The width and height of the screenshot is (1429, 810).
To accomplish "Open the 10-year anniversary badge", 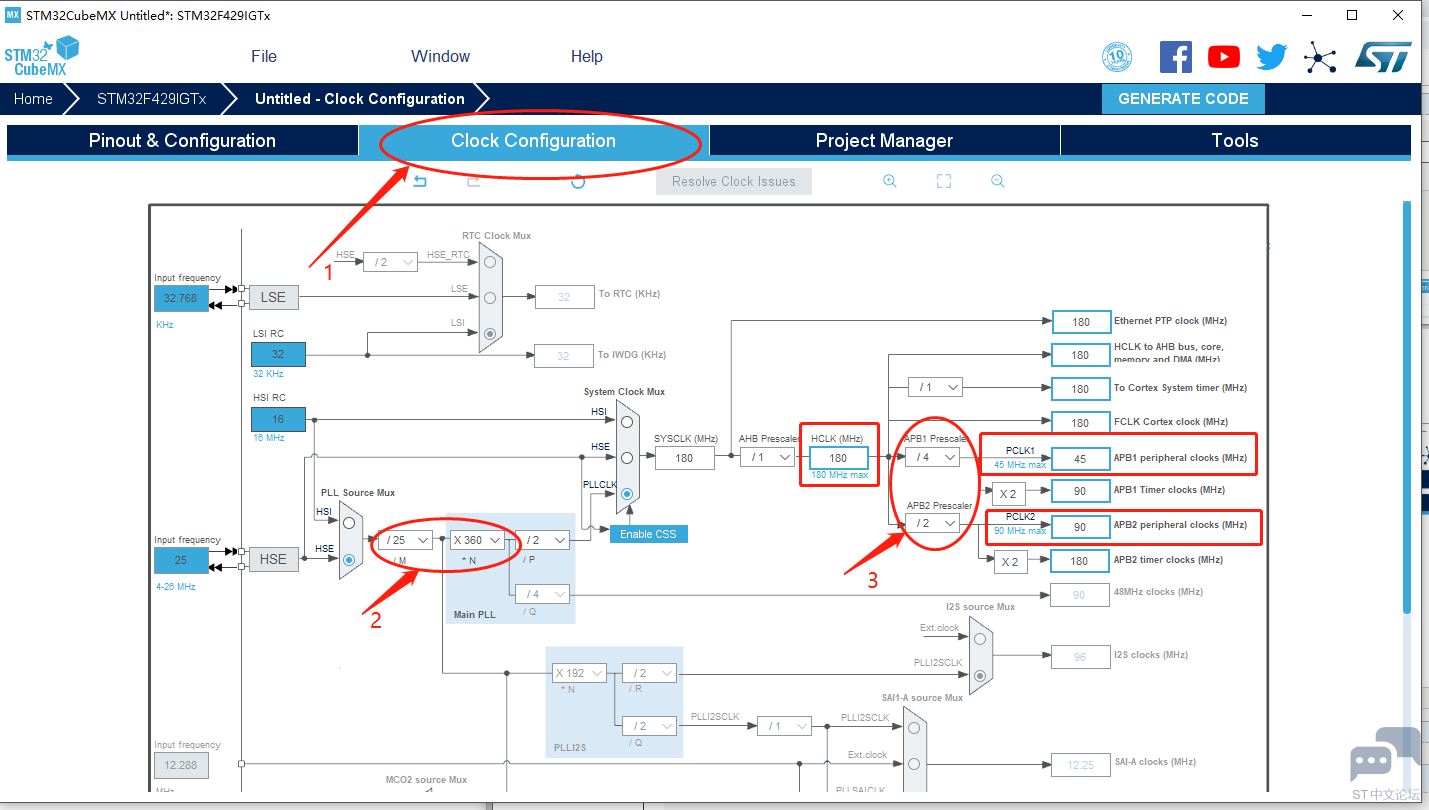I will pyautogui.click(x=1117, y=57).
